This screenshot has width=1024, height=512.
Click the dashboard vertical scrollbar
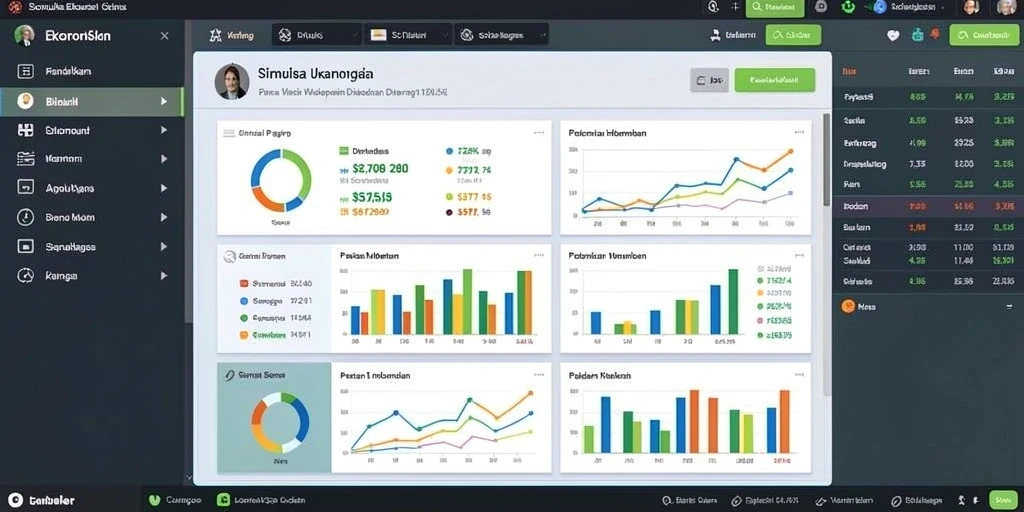(x=826, y=160)
